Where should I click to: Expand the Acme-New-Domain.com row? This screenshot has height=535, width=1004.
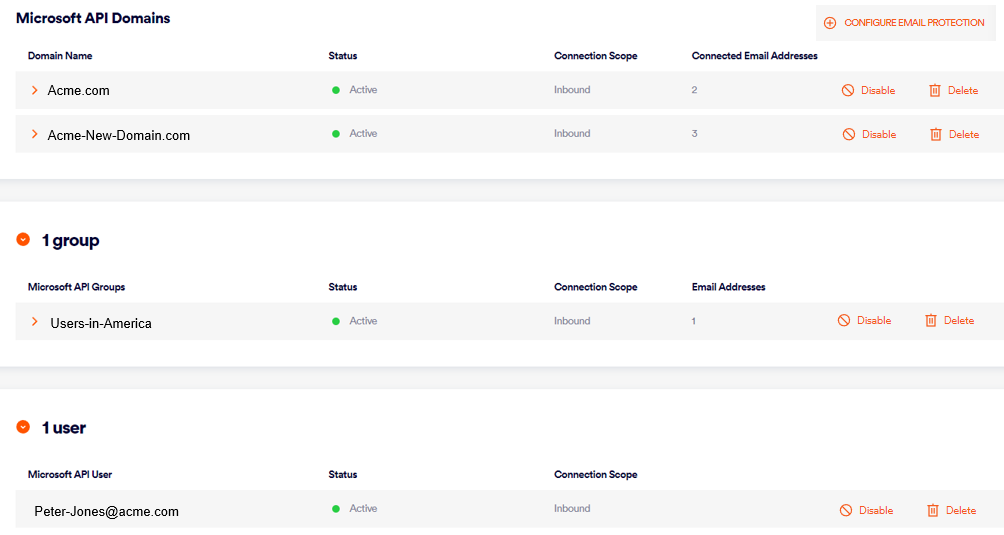coord(35,134)
